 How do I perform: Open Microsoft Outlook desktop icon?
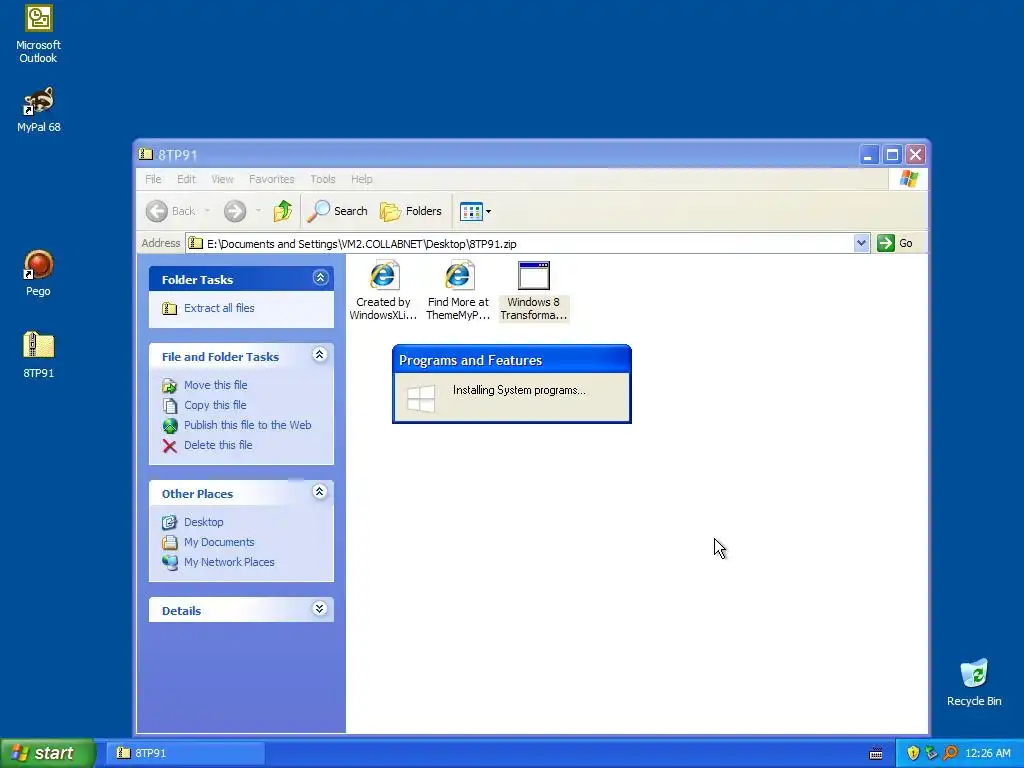pos(38,34)
